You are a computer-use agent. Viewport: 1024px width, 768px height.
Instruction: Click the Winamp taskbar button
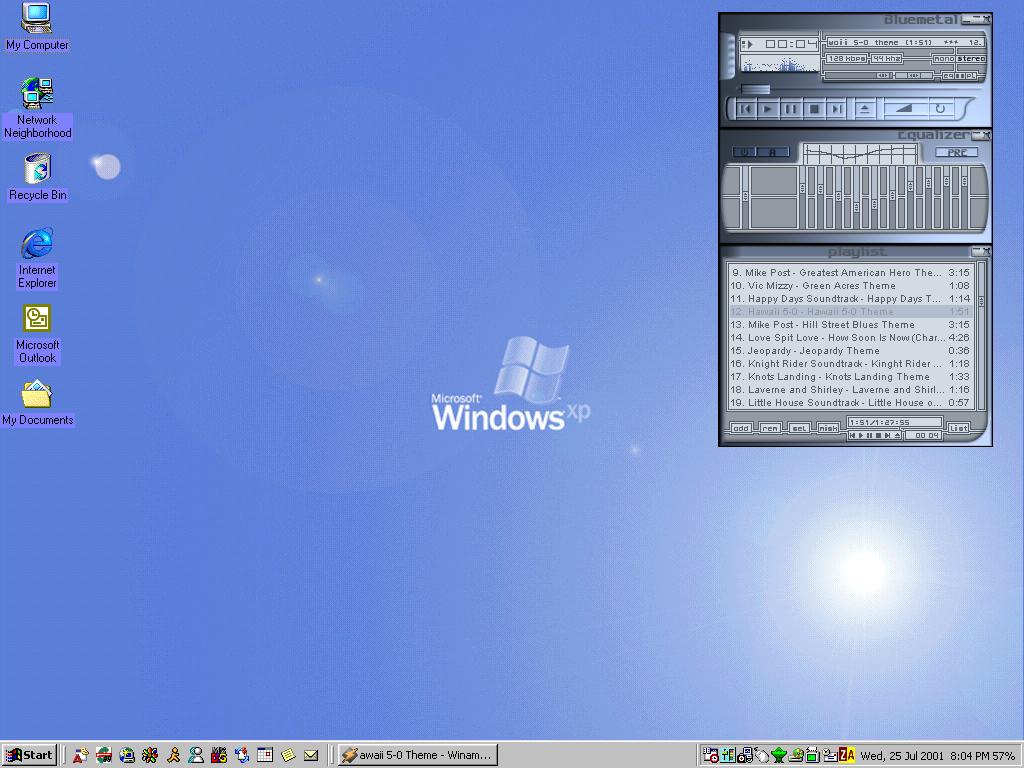[x=417, y=755]
